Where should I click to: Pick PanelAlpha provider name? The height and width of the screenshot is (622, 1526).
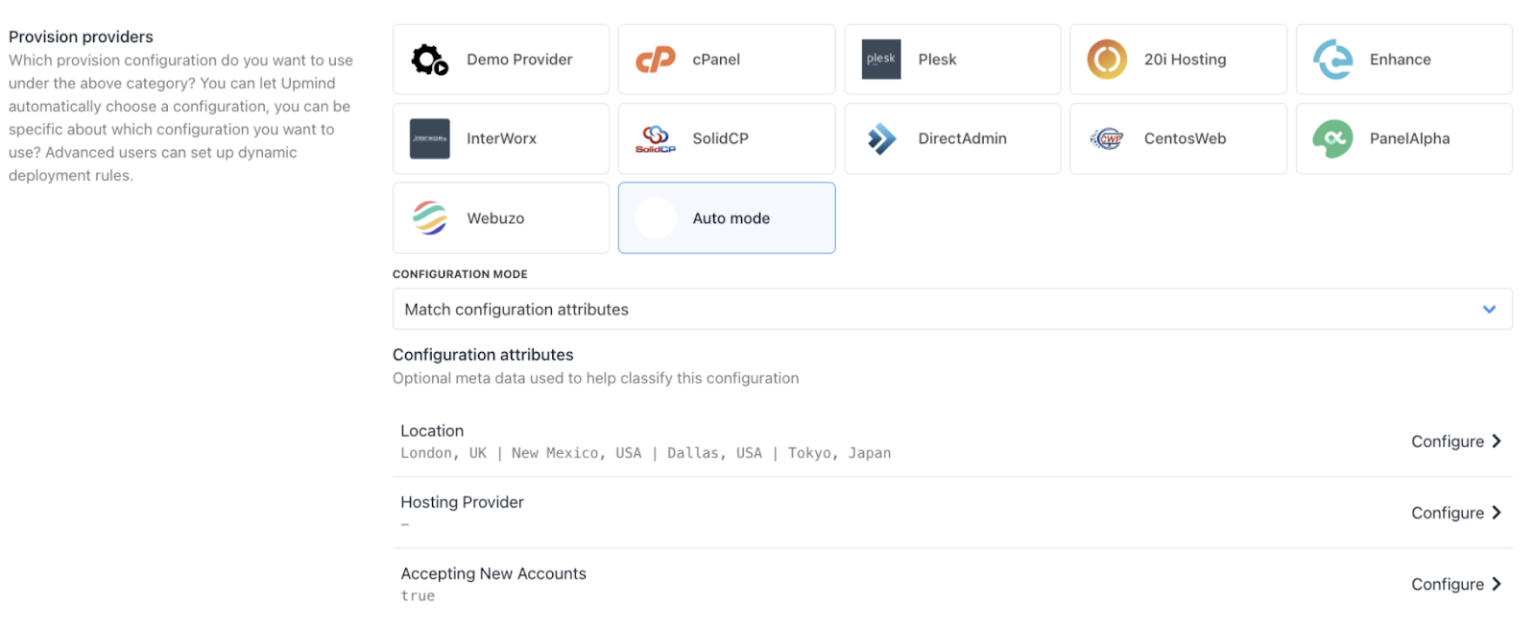[1410, 139]
